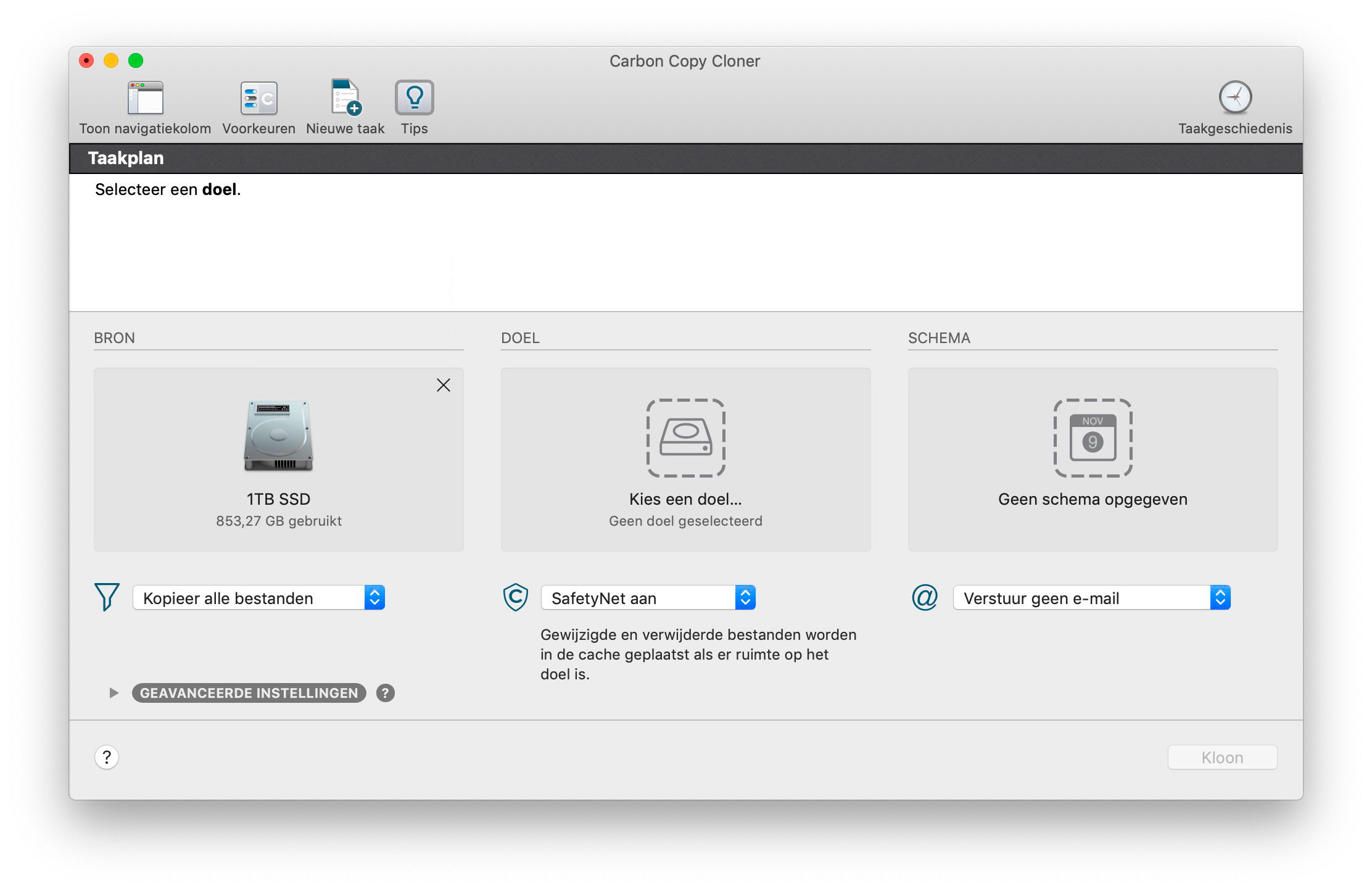Click the Kloon button

pos(1222,757)
